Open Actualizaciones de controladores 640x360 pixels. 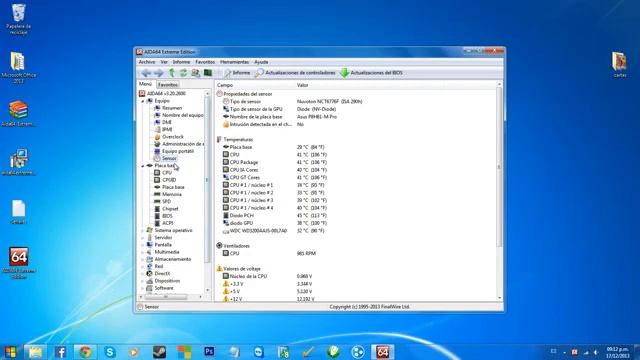(295, 73)
